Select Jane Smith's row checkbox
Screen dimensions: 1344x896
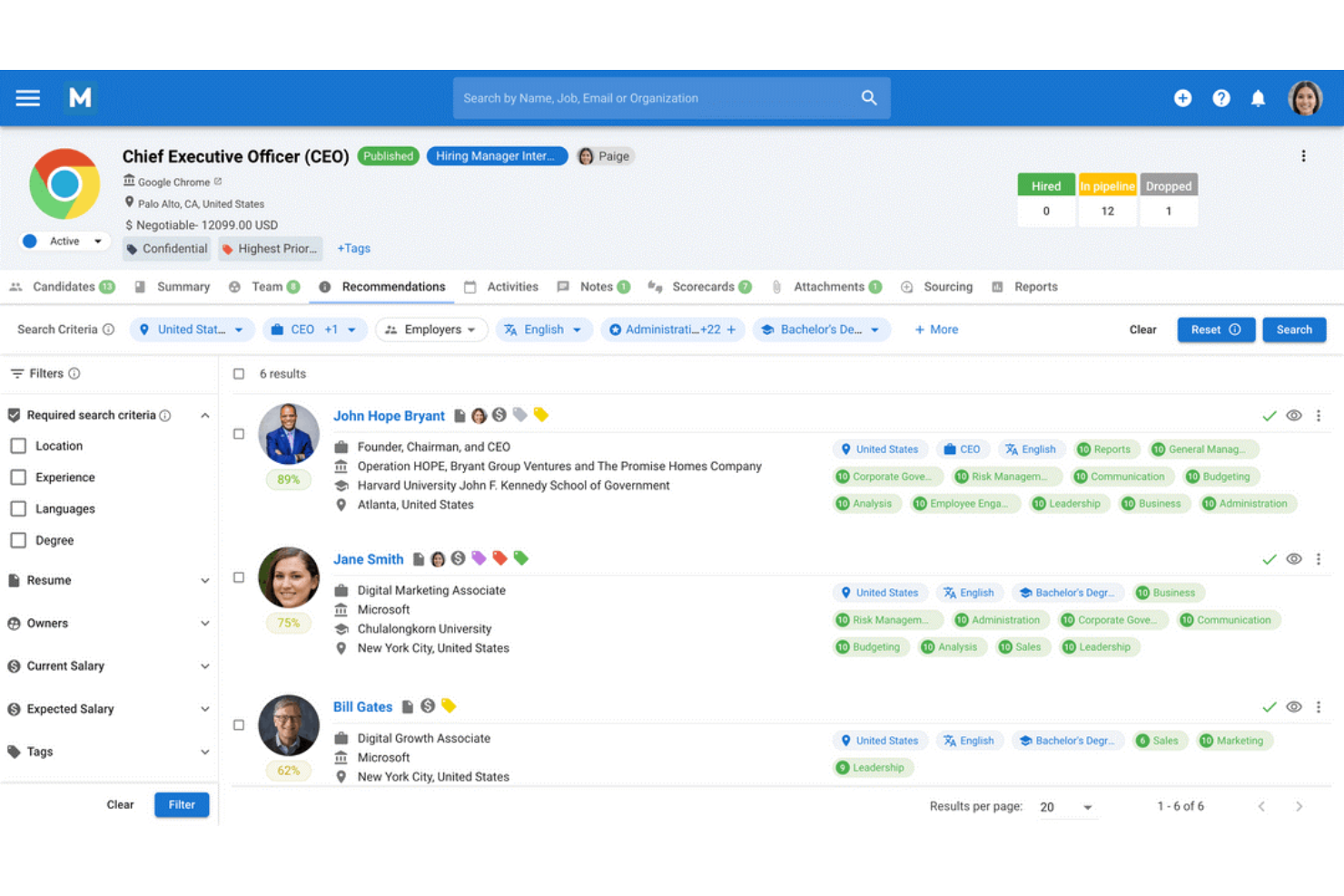click(x=239, y=577)
